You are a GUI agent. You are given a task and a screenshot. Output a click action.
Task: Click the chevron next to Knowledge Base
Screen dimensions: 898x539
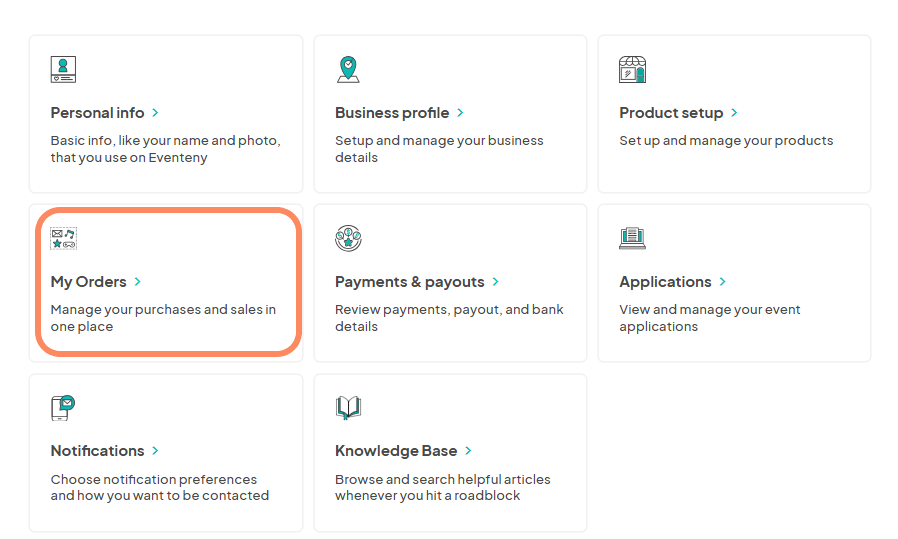[x=468, y=451]
